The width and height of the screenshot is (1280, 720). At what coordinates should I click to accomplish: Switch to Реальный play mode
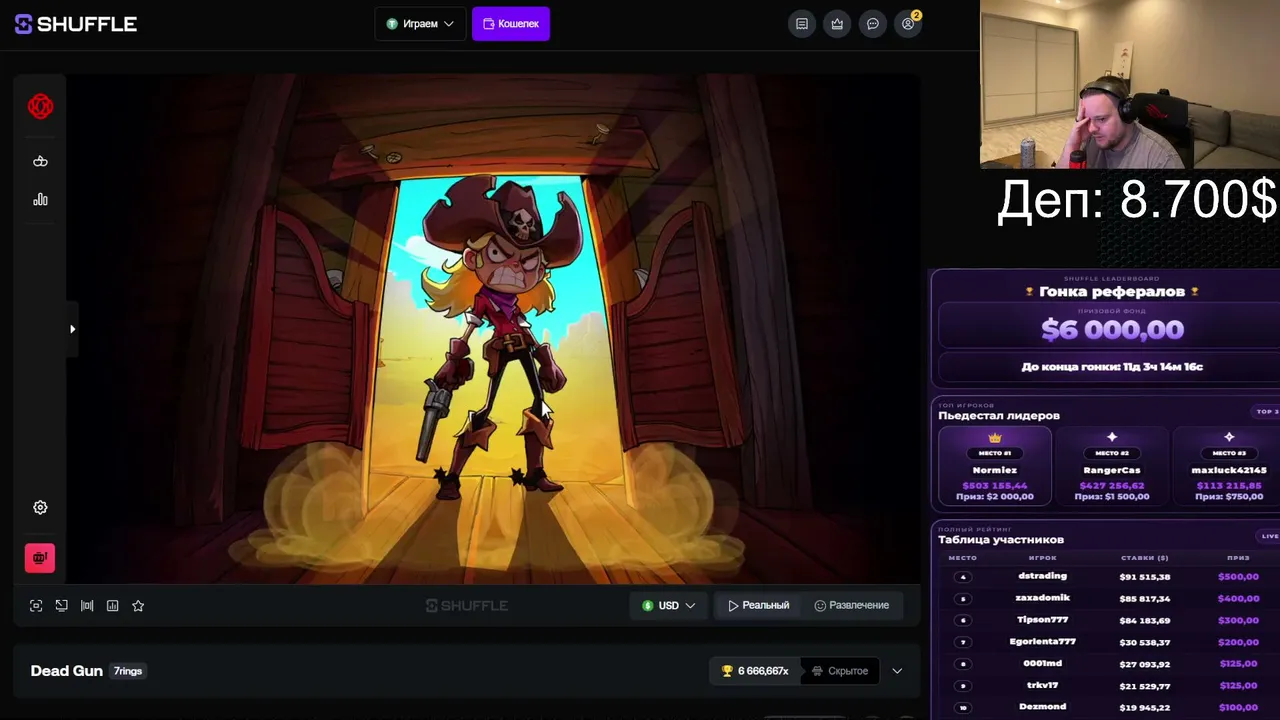click(x=758, y=605)
